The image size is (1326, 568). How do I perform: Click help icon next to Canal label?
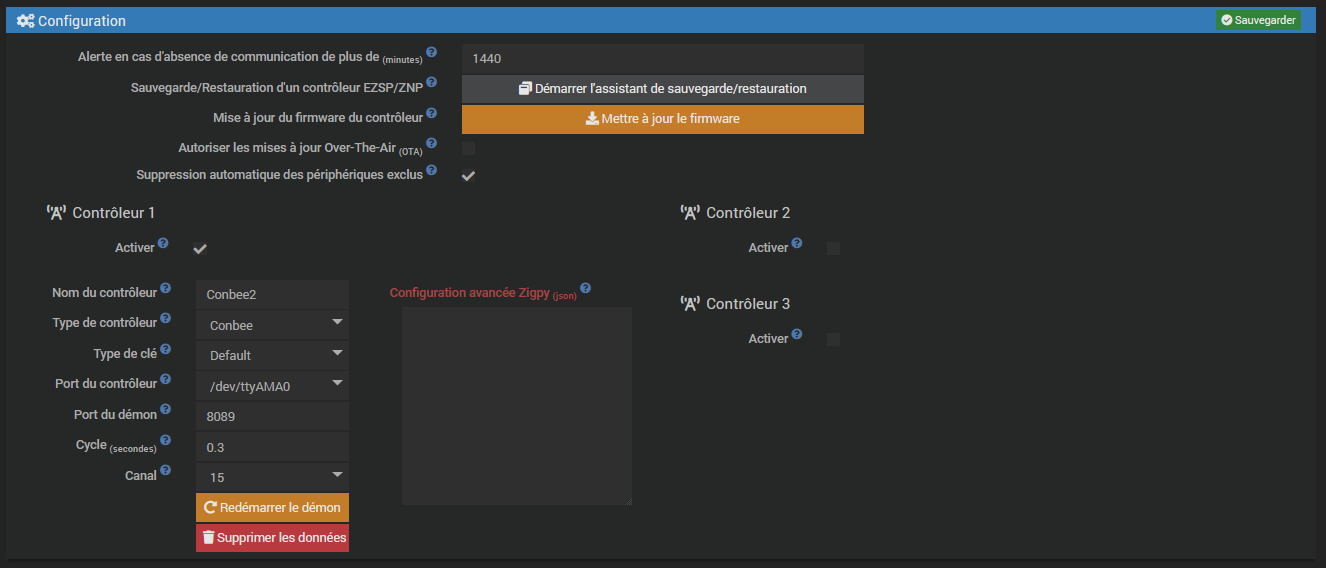[166, 471]
